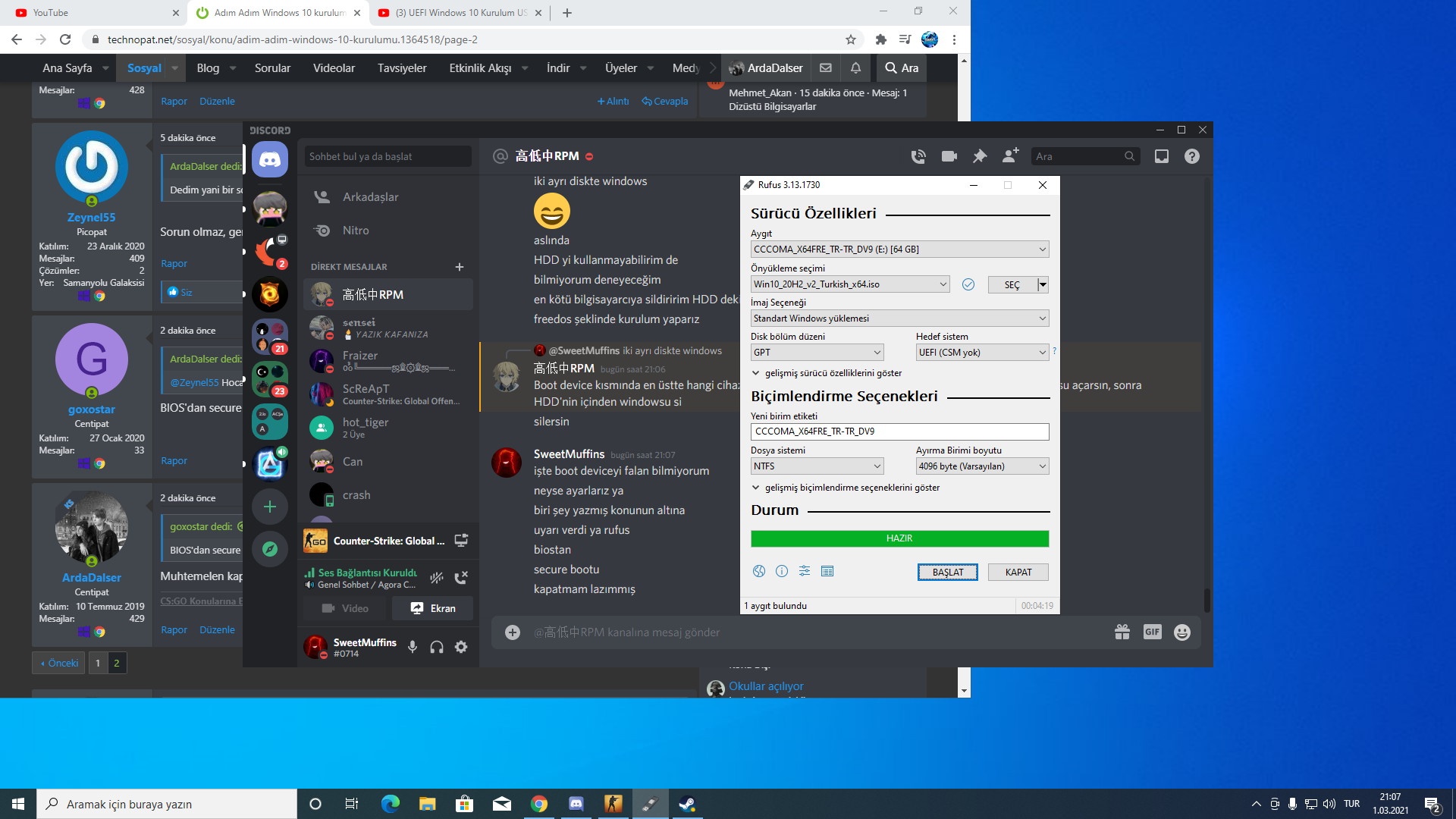The image size is (1456, 819).
Task: Open Steam from taskbar
Action: click(687, 804)
